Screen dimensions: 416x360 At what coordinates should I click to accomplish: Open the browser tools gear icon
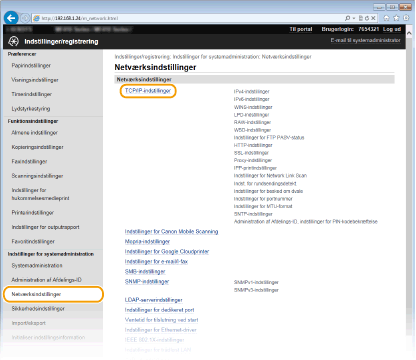[x=406, y=18]
